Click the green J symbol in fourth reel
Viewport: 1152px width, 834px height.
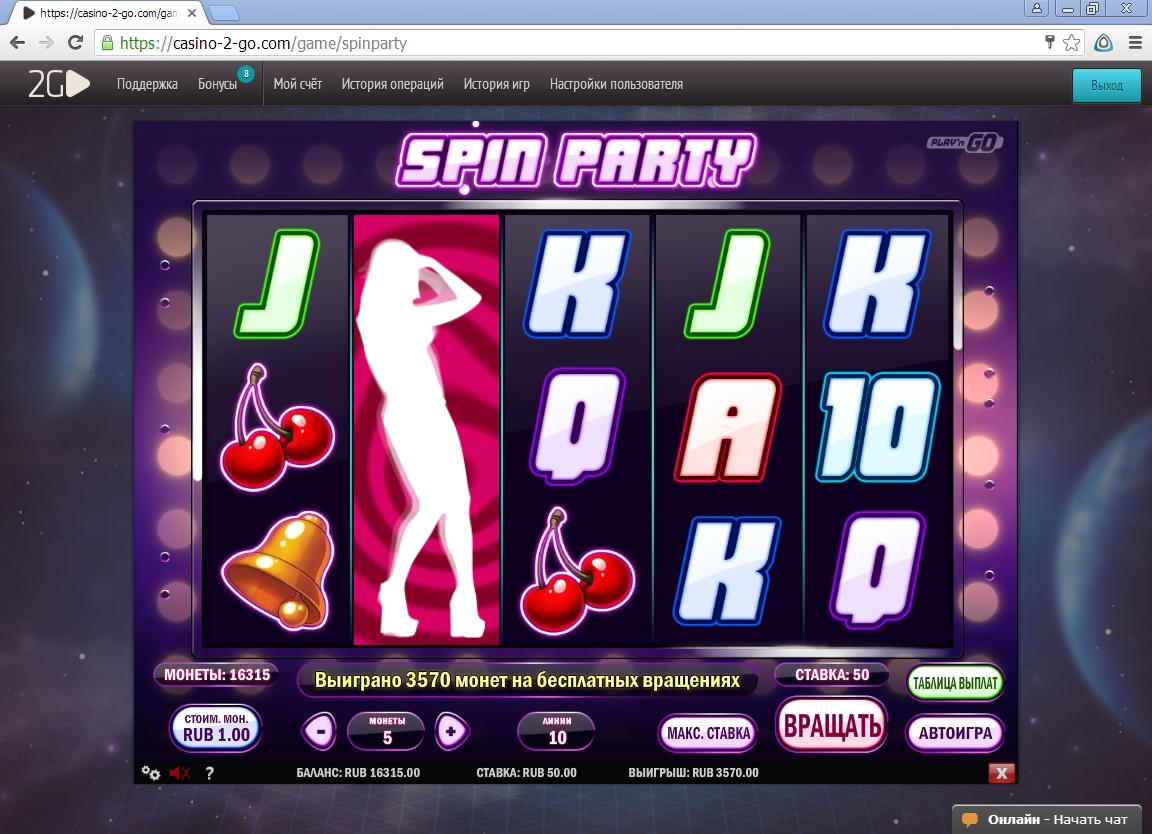(x=727, y=284)
